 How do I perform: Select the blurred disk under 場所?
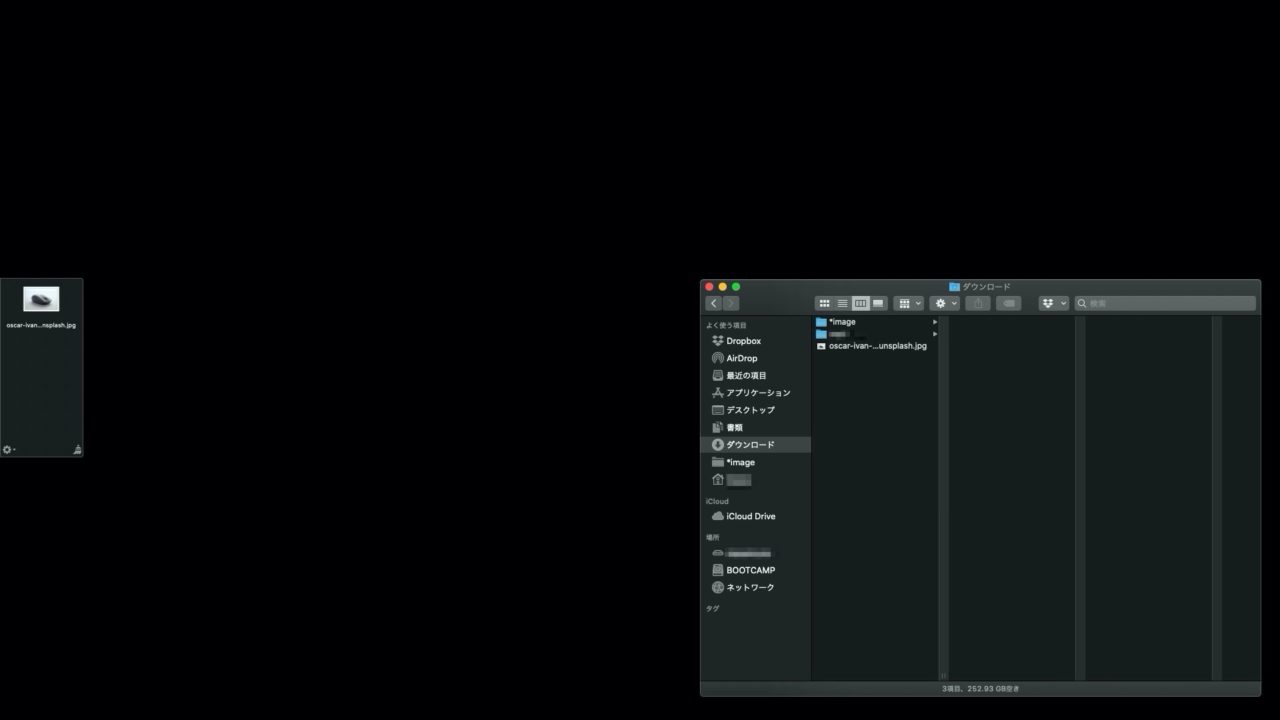pos(755,553)
